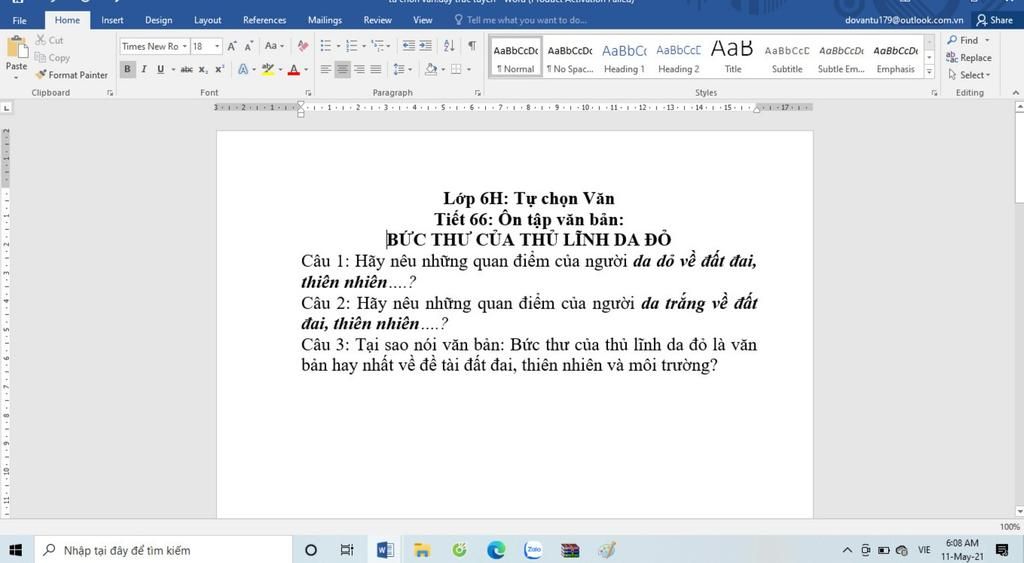Justify paragraph text

[376, 69]
